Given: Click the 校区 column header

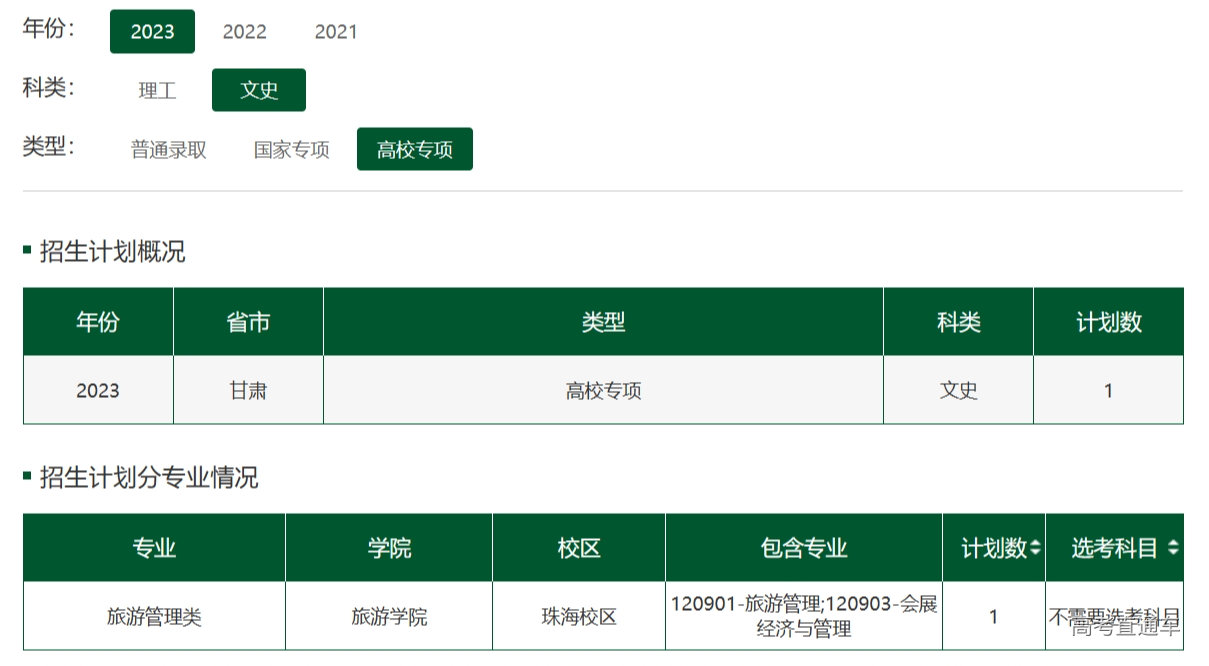Looking at the screenshot, I should 579,548.
